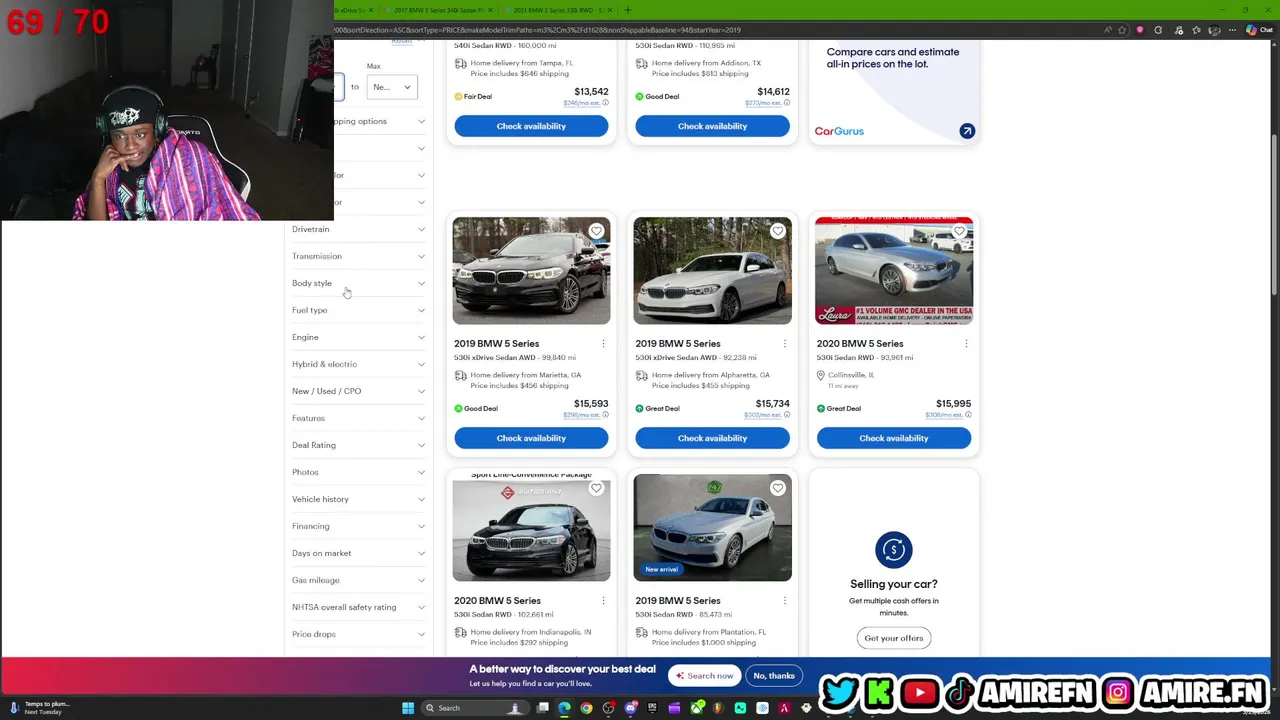Expand the Photos filter
The image size is (1280, 720).
point(358,472)
